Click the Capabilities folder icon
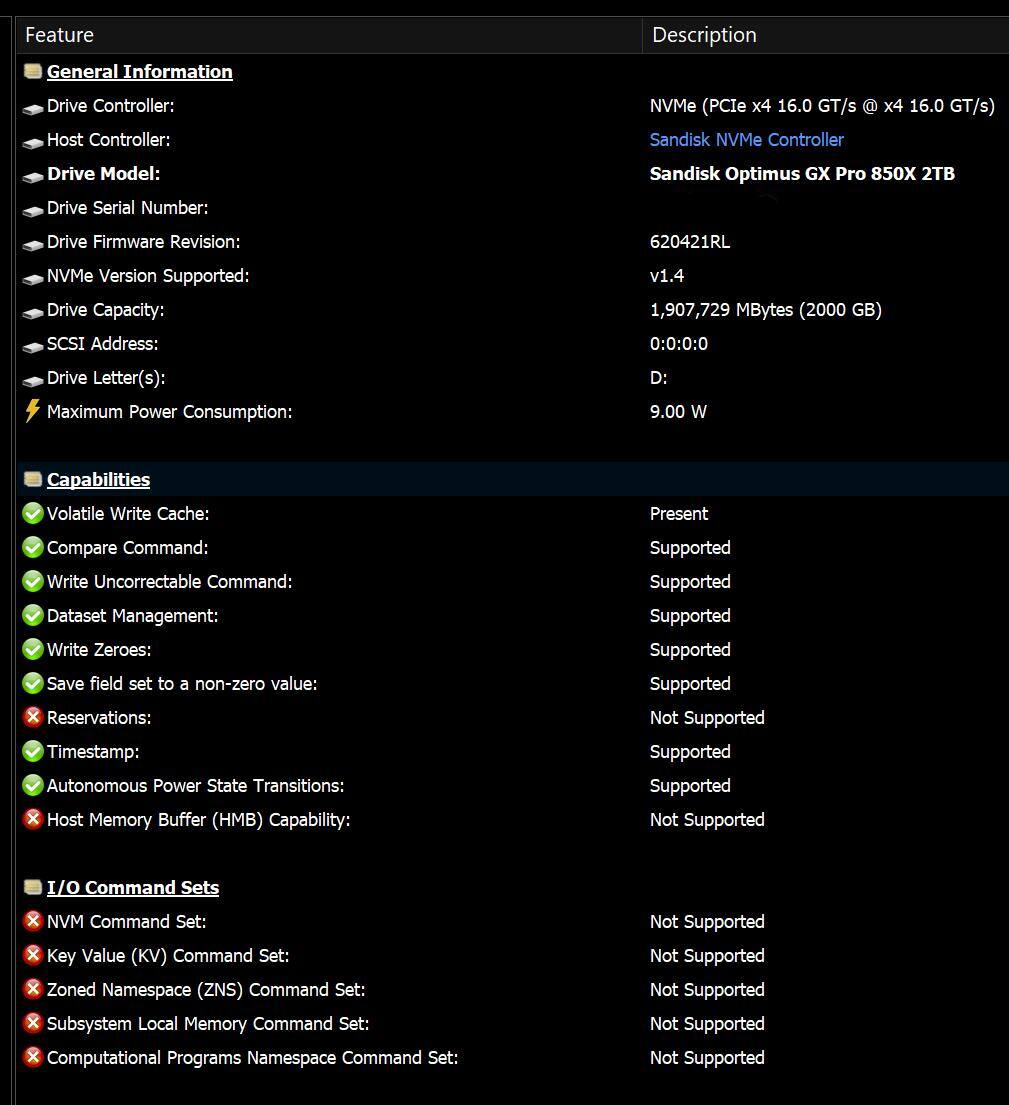The image size is (1009, 1105). [x=32, y=479]
